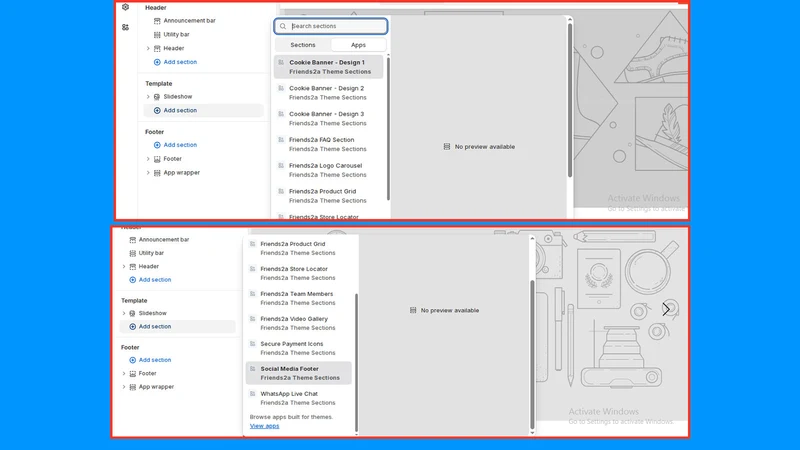This screenshot has width=800, height=450.
Task: Expand Slideshow section in lower screenshot
Action: click(x=123, y=313)
